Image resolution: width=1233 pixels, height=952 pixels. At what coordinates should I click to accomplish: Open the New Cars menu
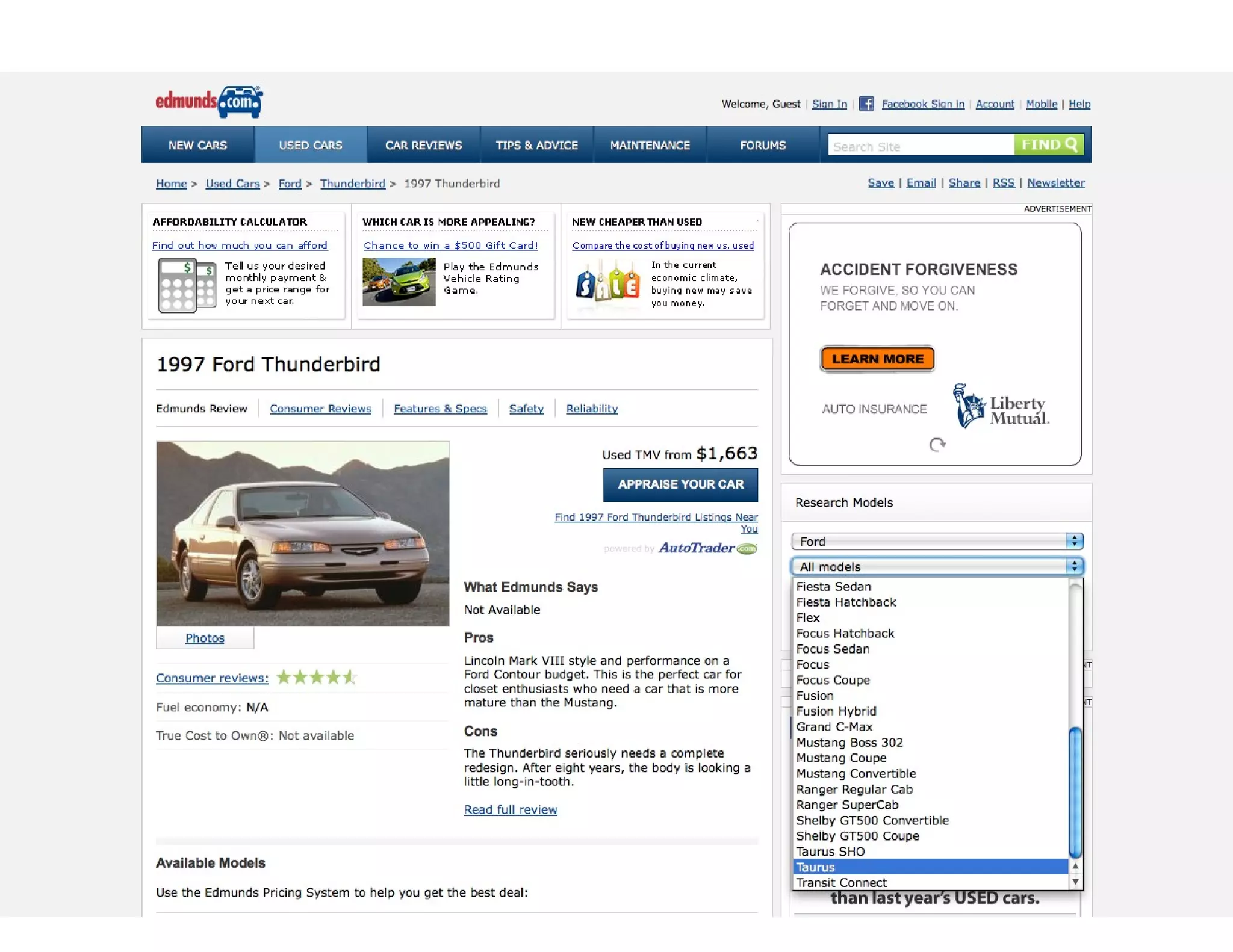tap(197, 145)
